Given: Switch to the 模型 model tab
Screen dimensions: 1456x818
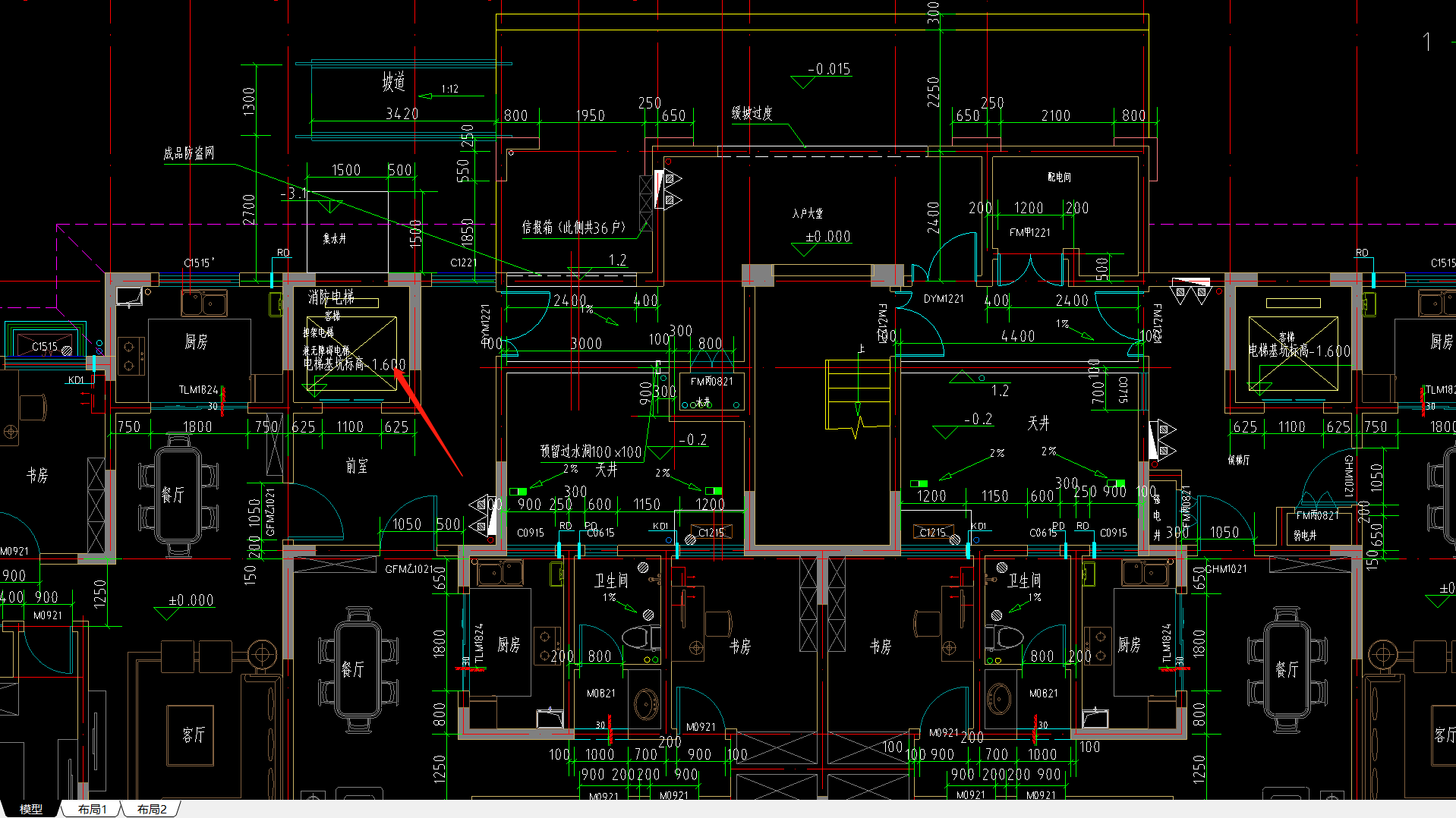Looking at the screenshot, I should tap(31, 809).
